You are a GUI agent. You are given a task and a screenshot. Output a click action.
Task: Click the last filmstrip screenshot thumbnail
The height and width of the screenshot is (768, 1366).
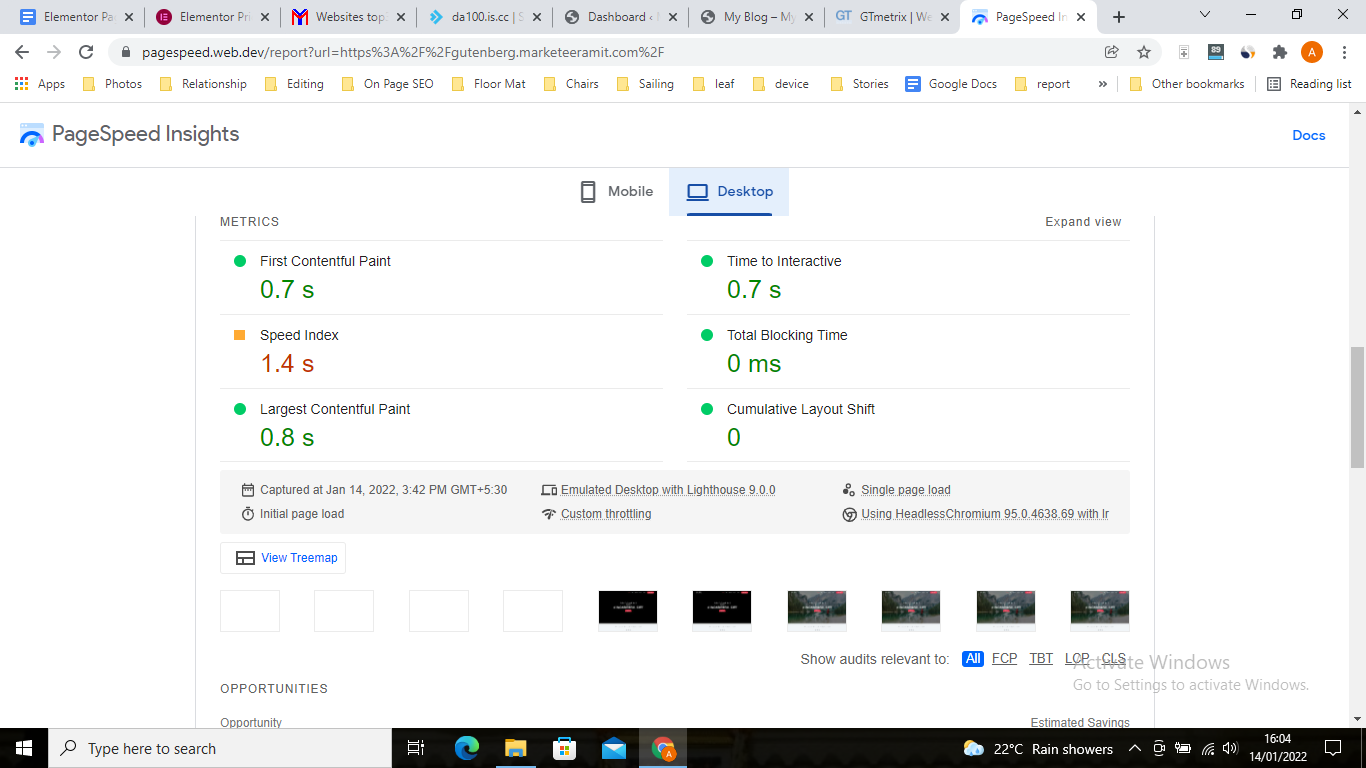point(1100,610)
